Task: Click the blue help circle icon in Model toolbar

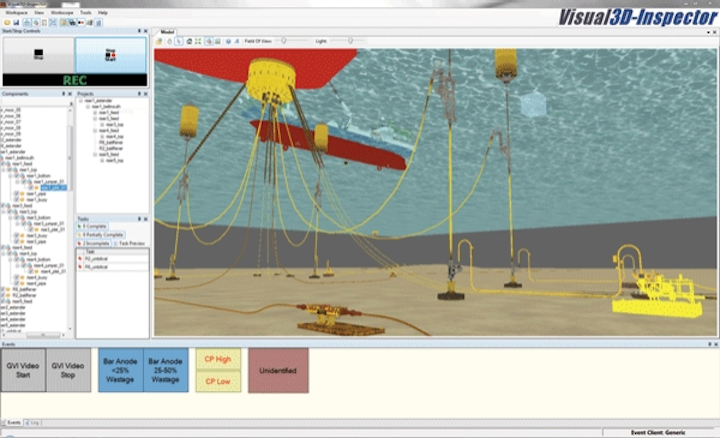Action: [228, 41]
